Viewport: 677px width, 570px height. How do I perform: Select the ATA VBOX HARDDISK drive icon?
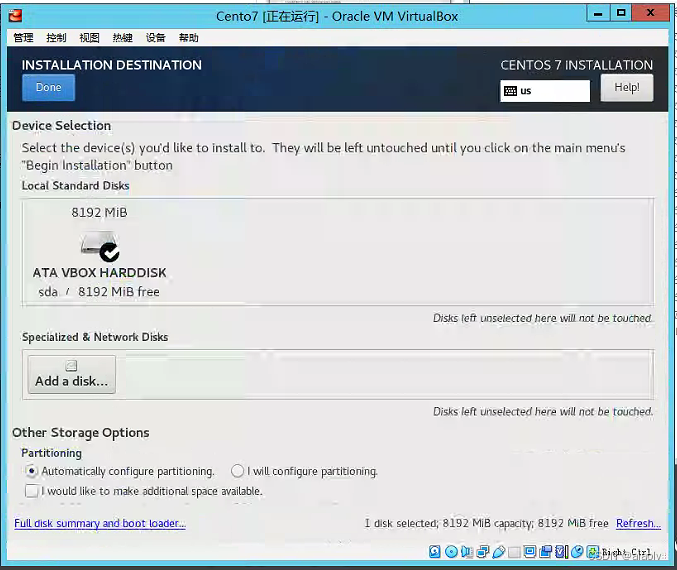100,246
